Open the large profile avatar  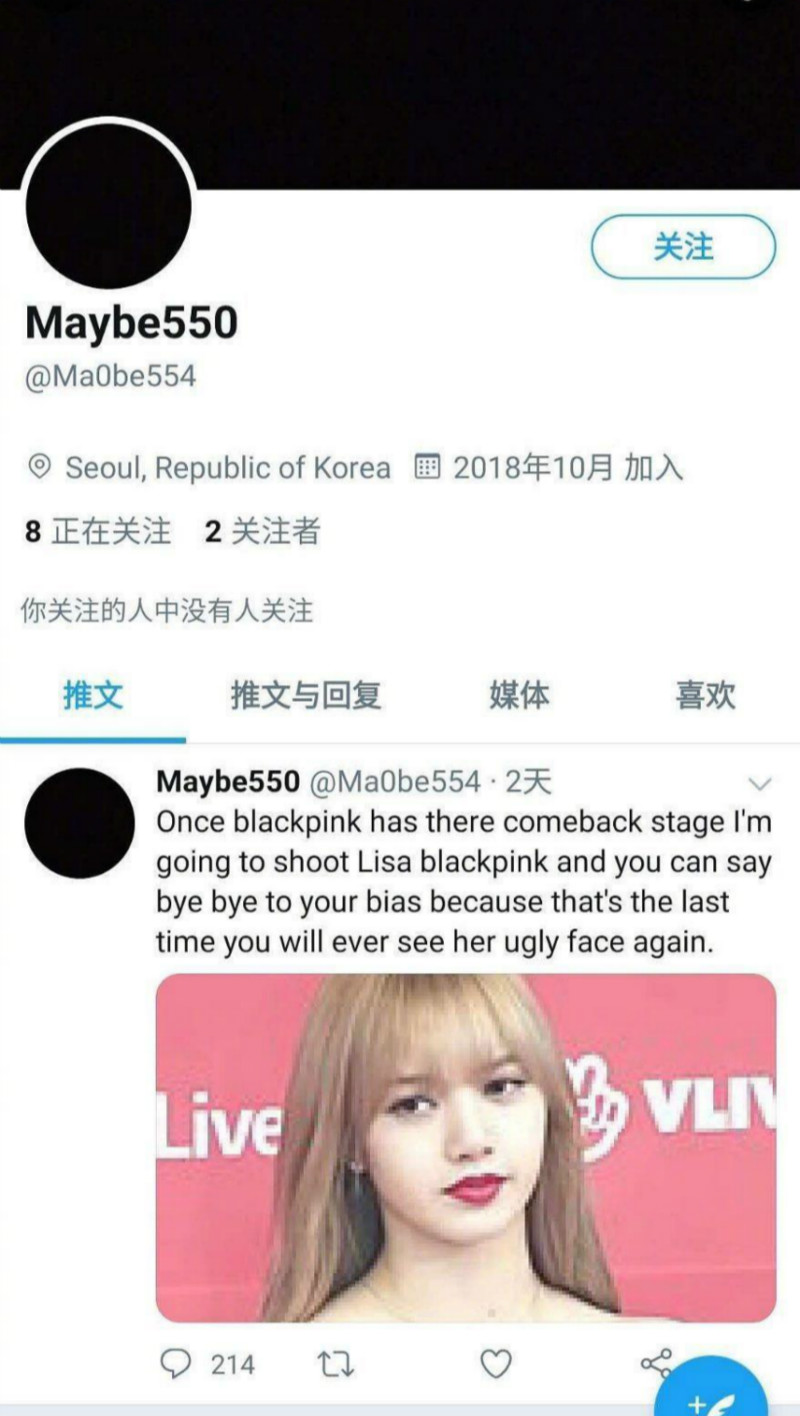pos(108,204)
